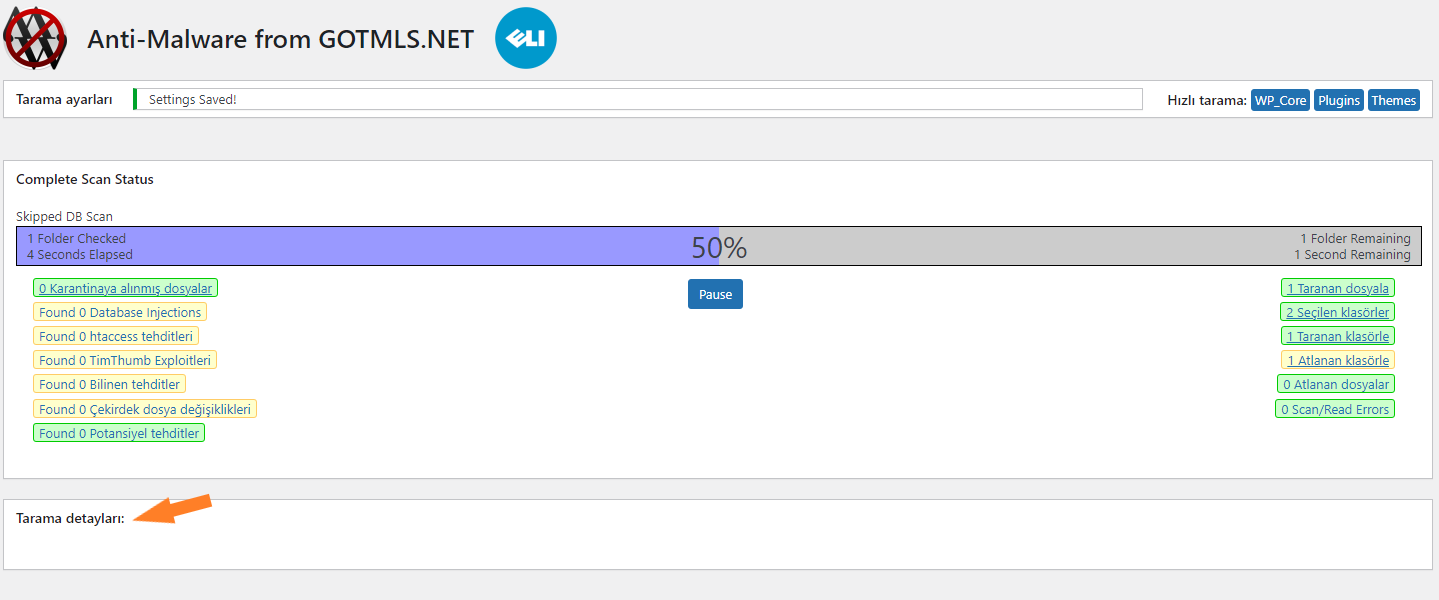This screenshot has height=600, width=1439.
Task: Open 0 Karantinaya alınmış dosyalar link
Action: click(x=125, y=288)
